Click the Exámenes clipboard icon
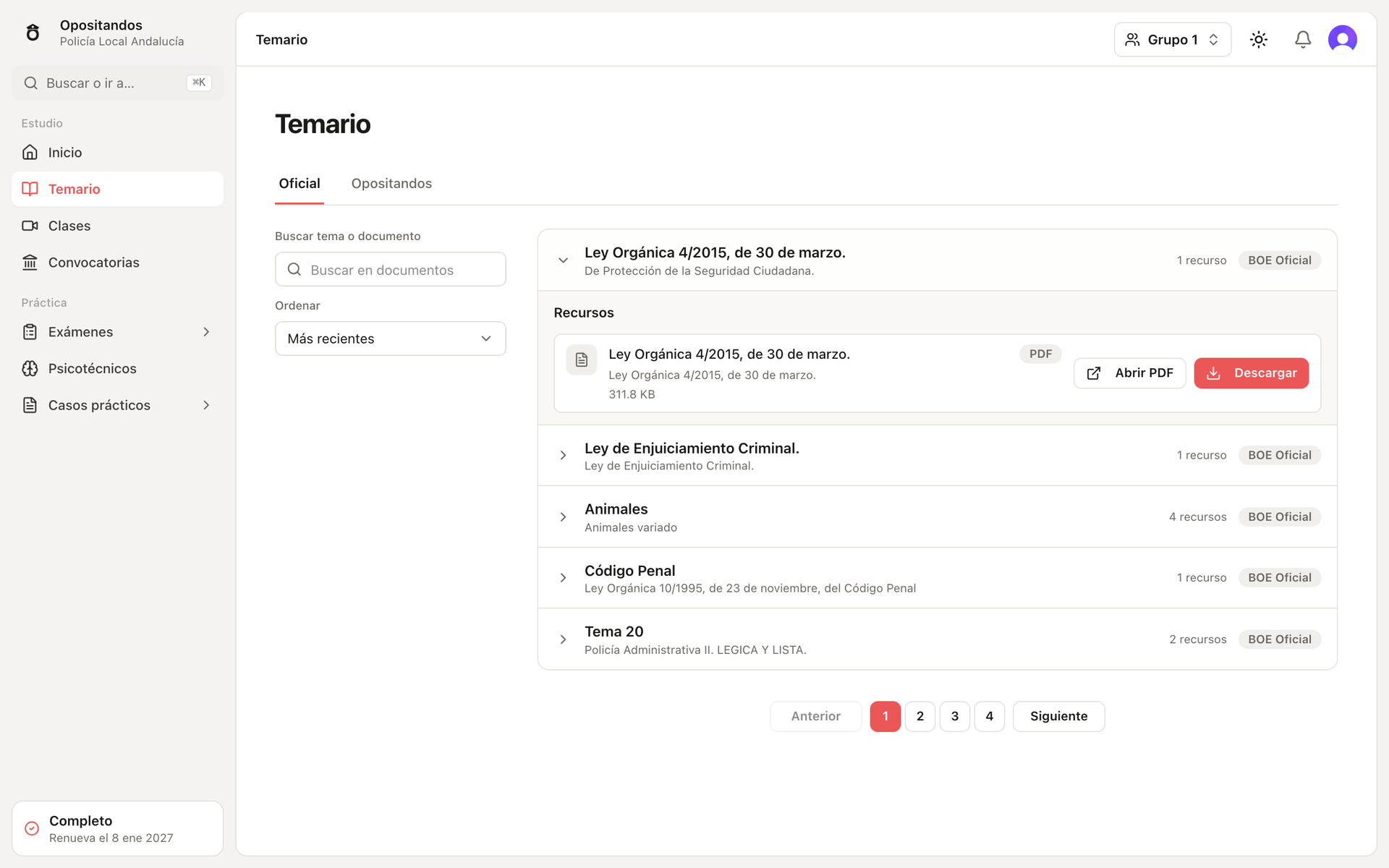 click(x=30, y=332)
